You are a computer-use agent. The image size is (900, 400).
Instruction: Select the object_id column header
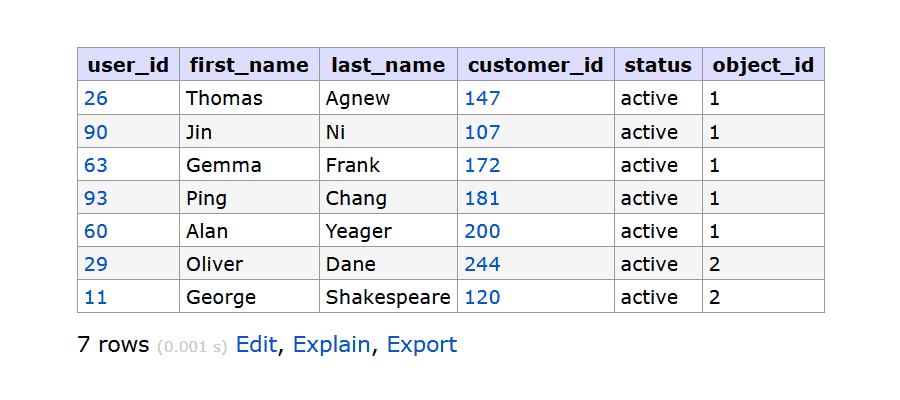click(x=763, y=64)
